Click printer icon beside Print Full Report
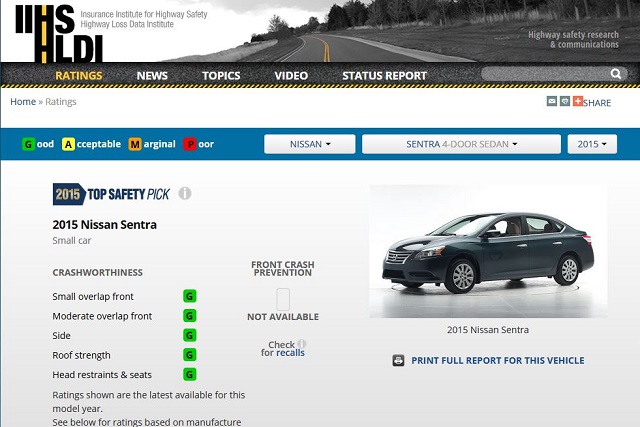This screenshot has height=427, width=640. [x=398, y=360]
